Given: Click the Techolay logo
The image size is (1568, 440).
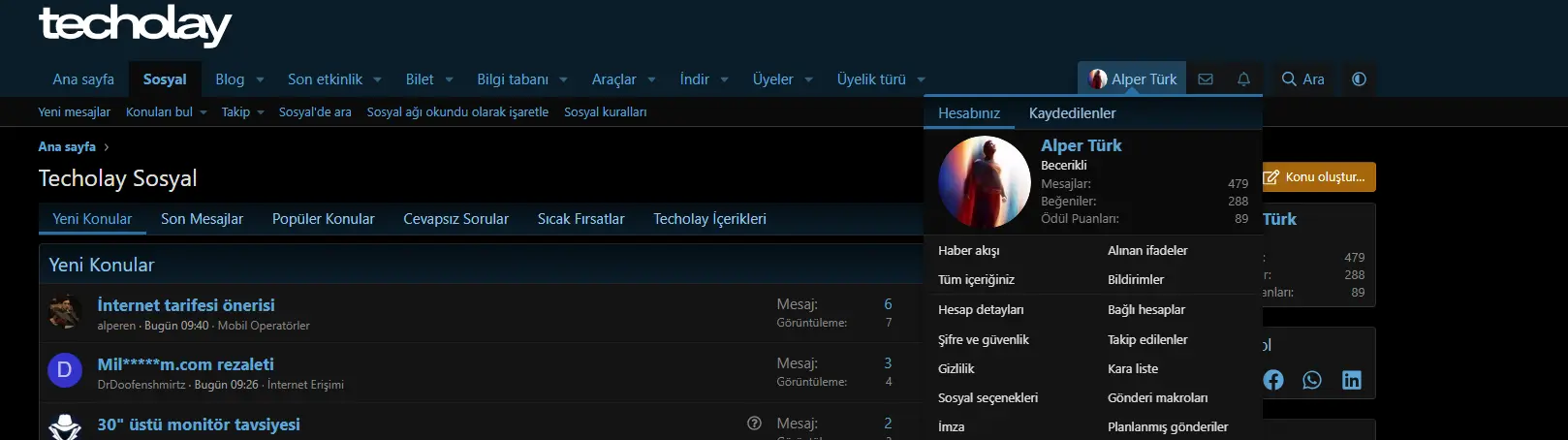Looking at the screenshot, I should pos(135,26).
